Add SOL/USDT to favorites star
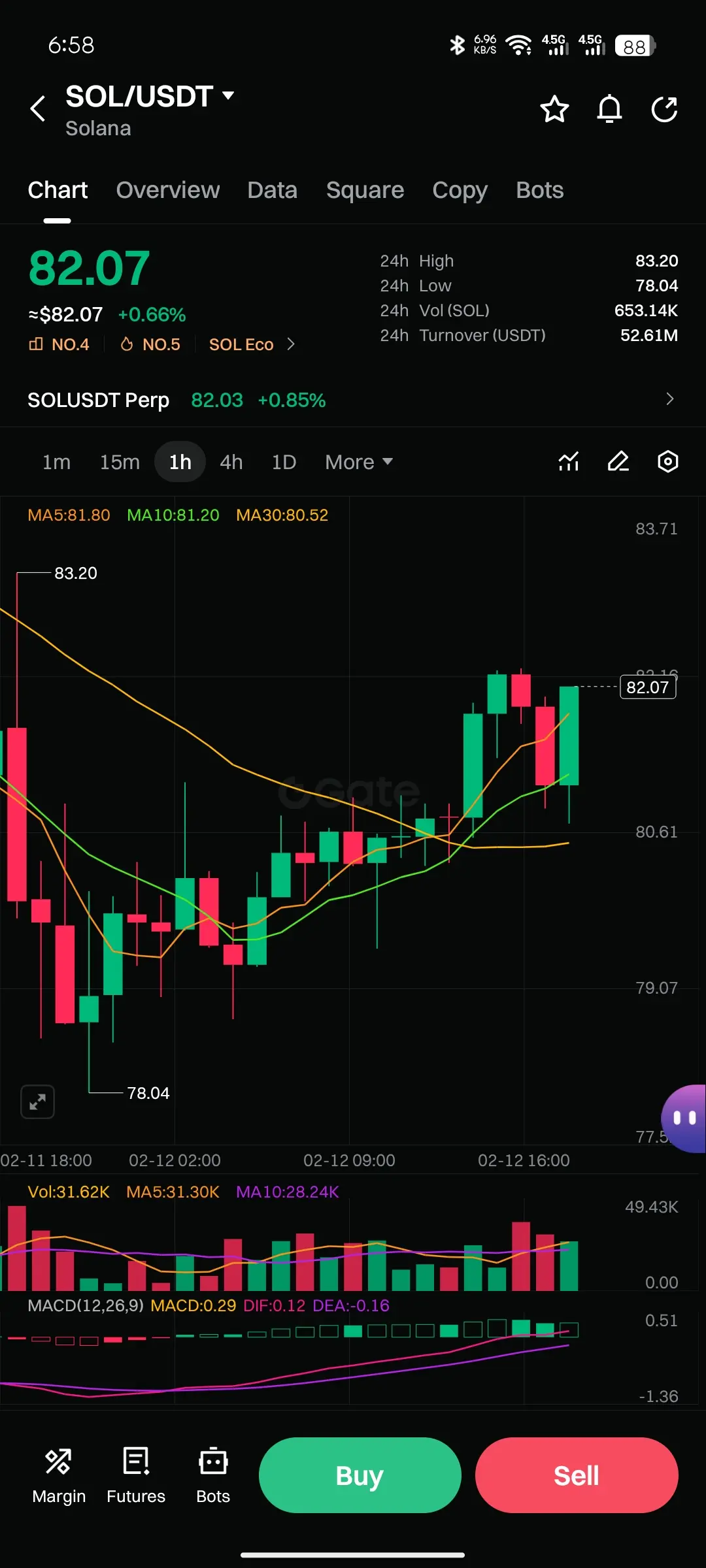This screenshot has width=706, height=1568. [554, 109]
